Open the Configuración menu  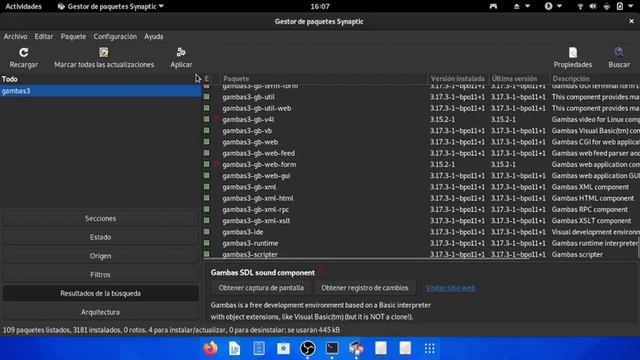click(115, 36)
